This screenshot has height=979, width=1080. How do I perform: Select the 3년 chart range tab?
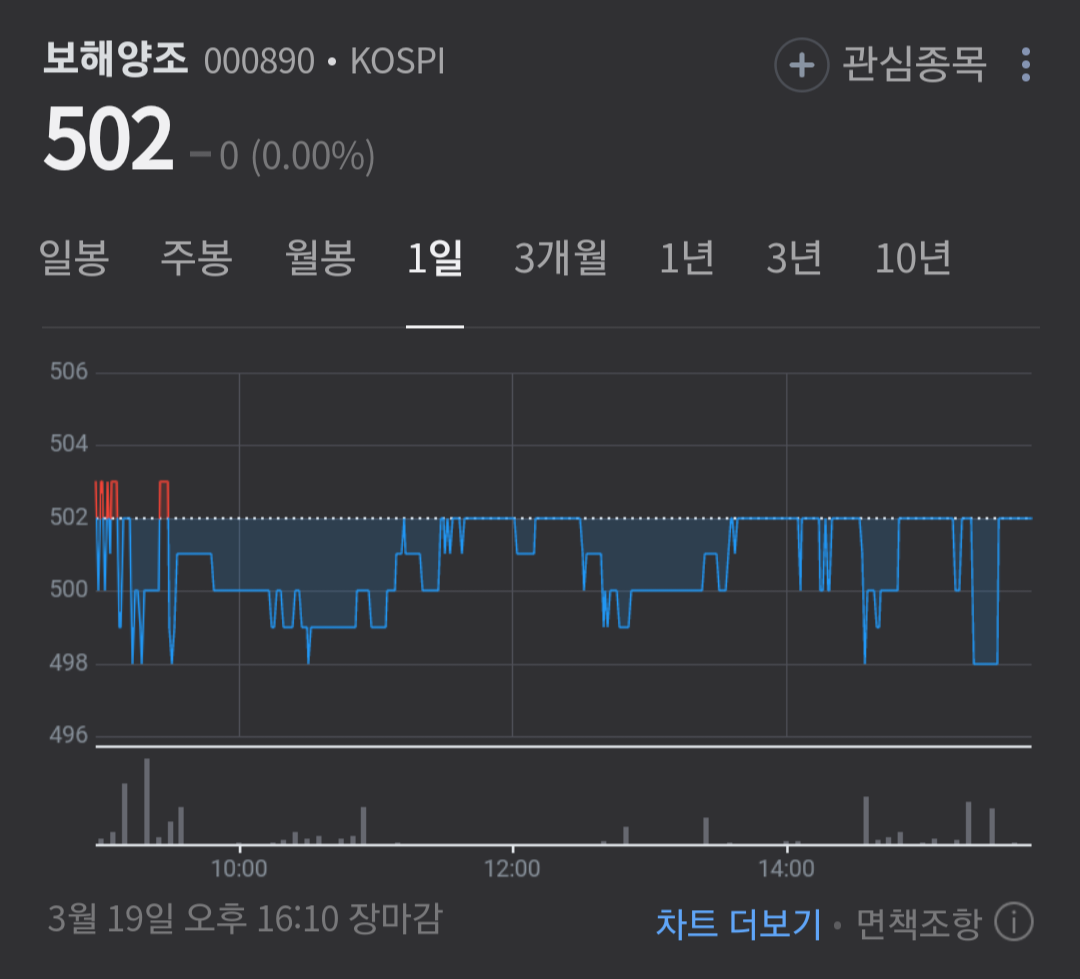coord(793,258)
